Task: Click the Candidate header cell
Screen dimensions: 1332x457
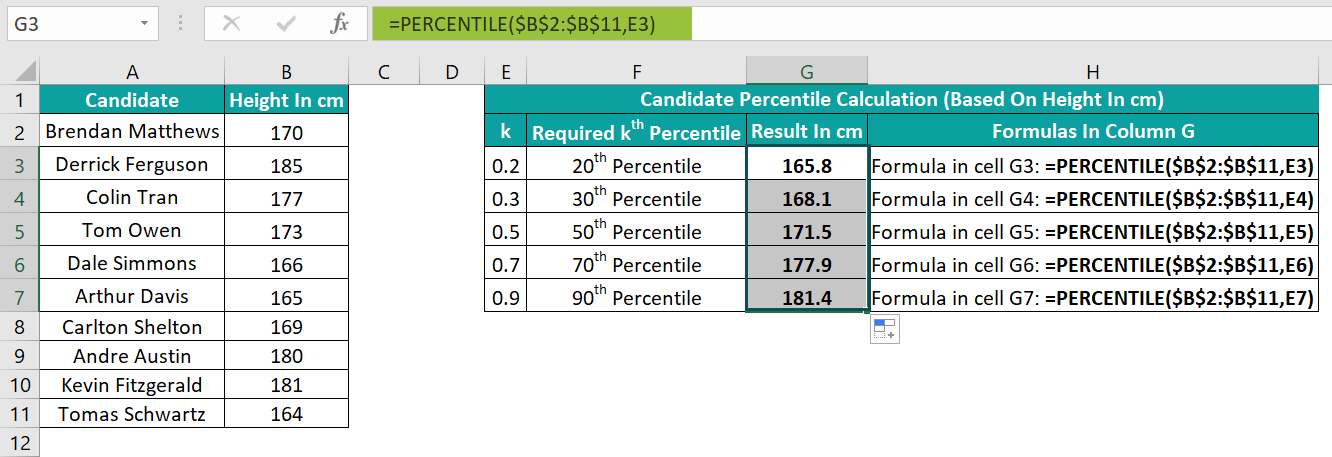Action: click(x=132, y=100)
